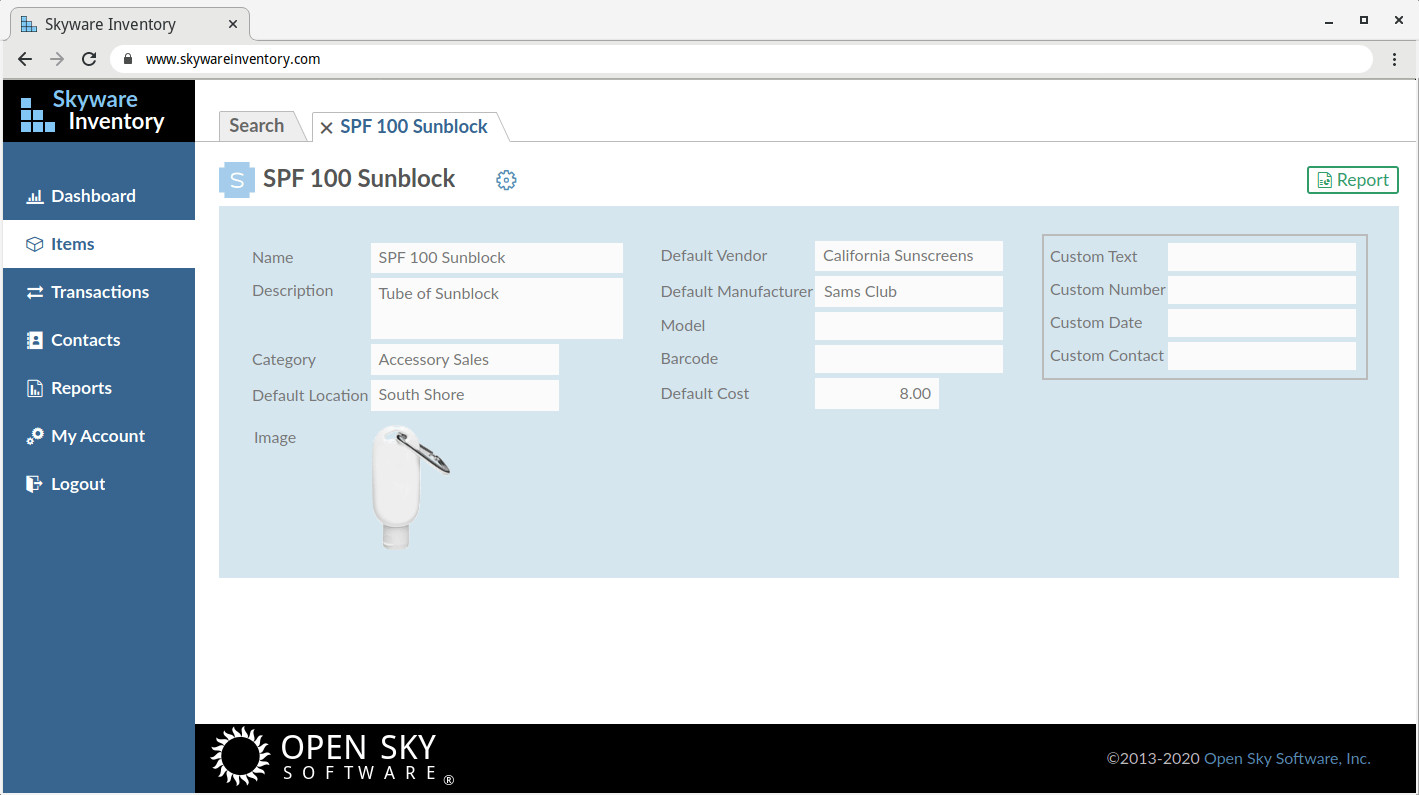Open the Transactions section
The height and width of the screenshot is (795, 1419).
click(x=98, y=291)
